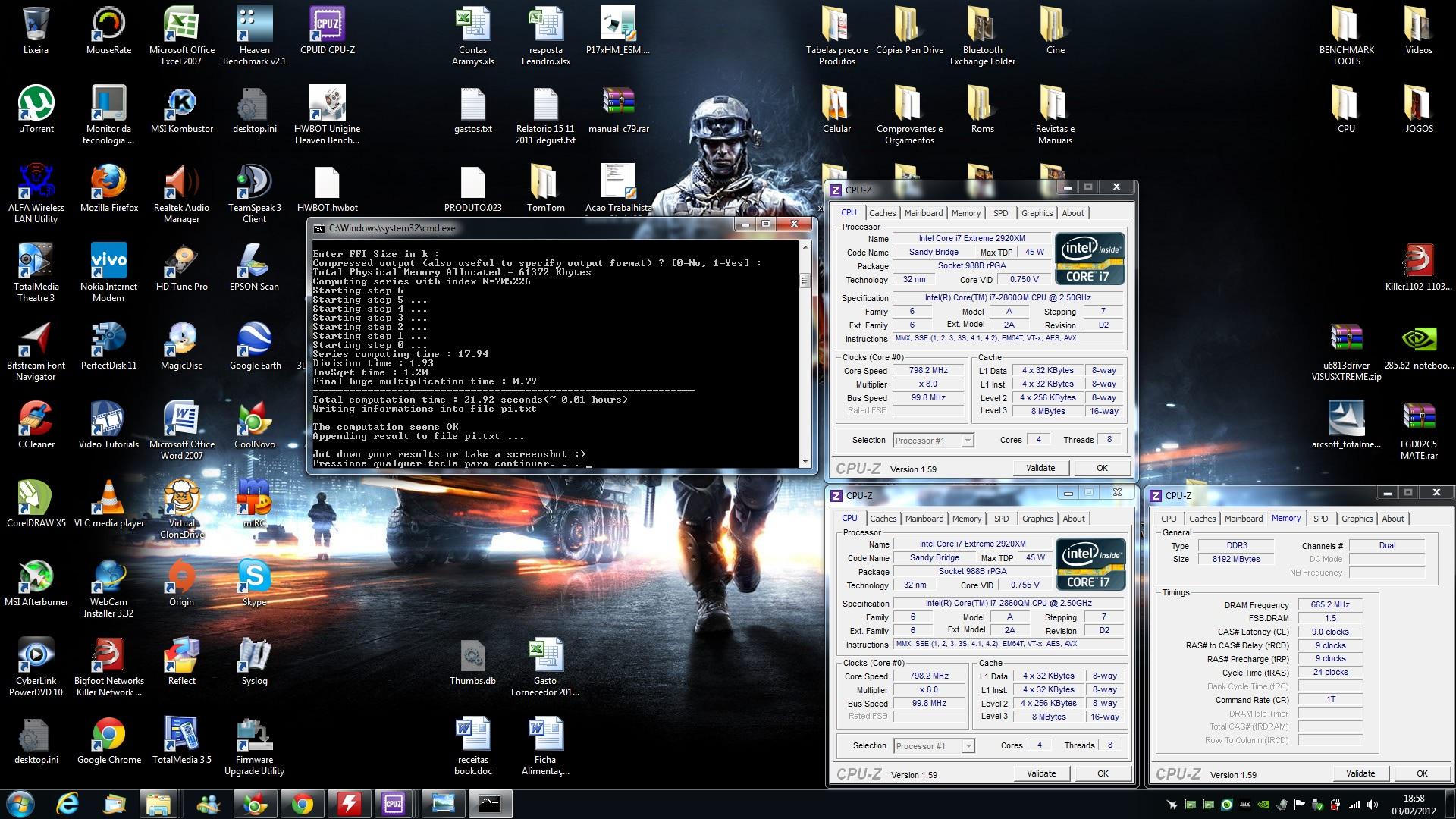Open gastos.txt text file
This screenshot has height=819, width=1456.
(472, 110)
